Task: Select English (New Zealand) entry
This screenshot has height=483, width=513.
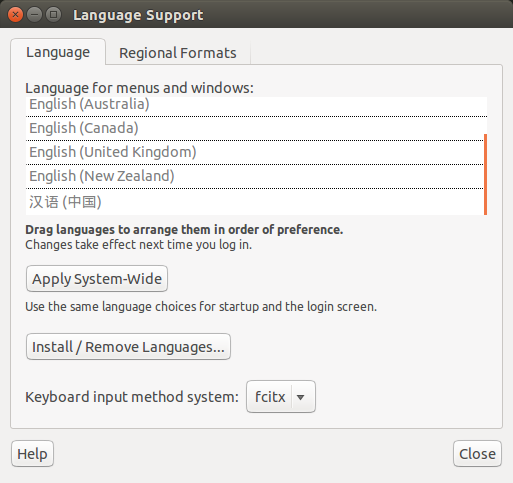Action: (x=256, y=176)
